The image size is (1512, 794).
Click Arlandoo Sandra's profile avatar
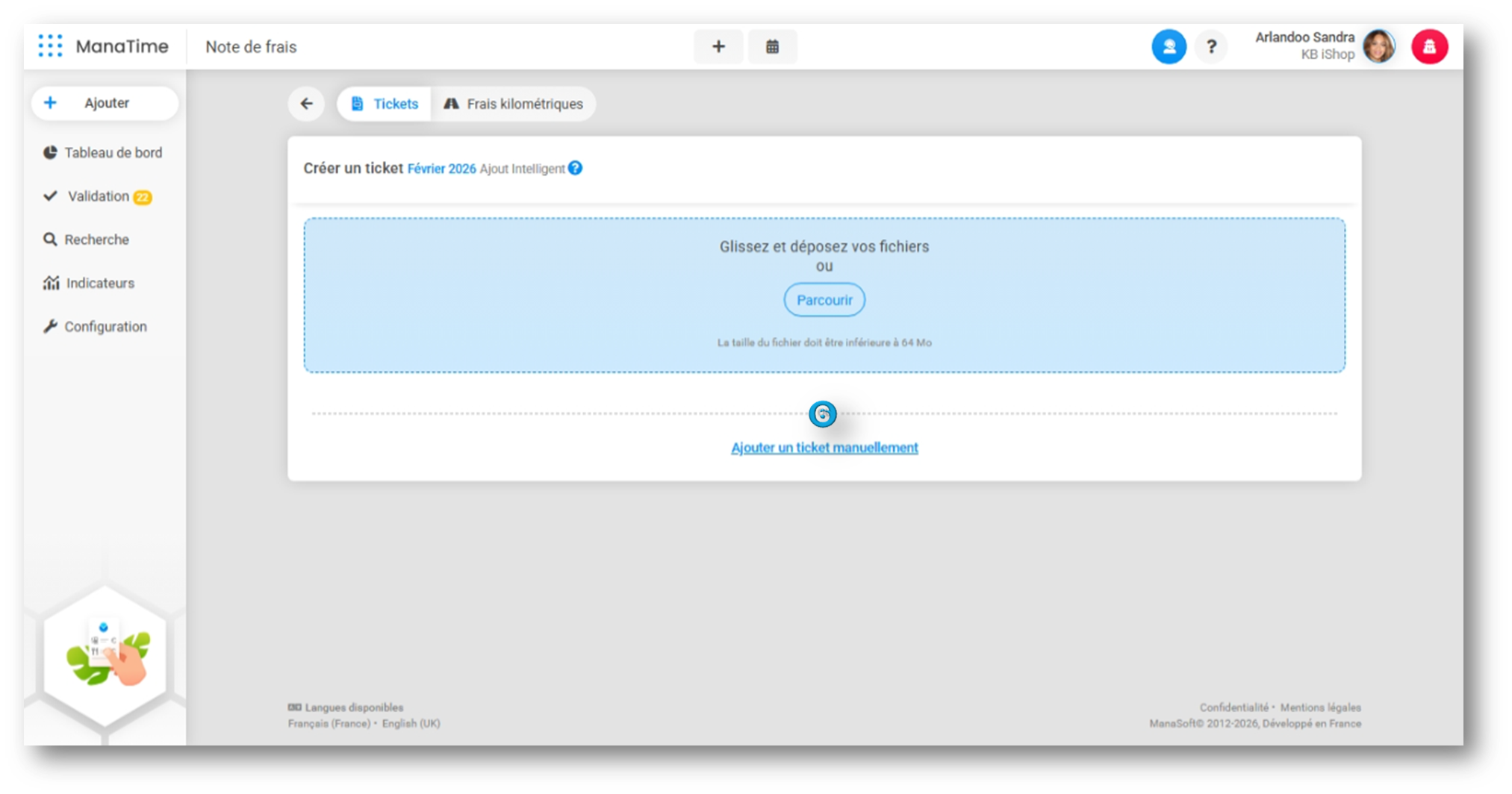(x=1378, y=47)
